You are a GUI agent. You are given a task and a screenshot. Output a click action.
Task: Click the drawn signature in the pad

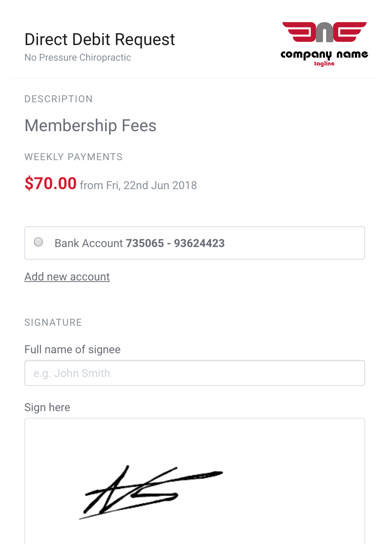(x=151, y=492)
